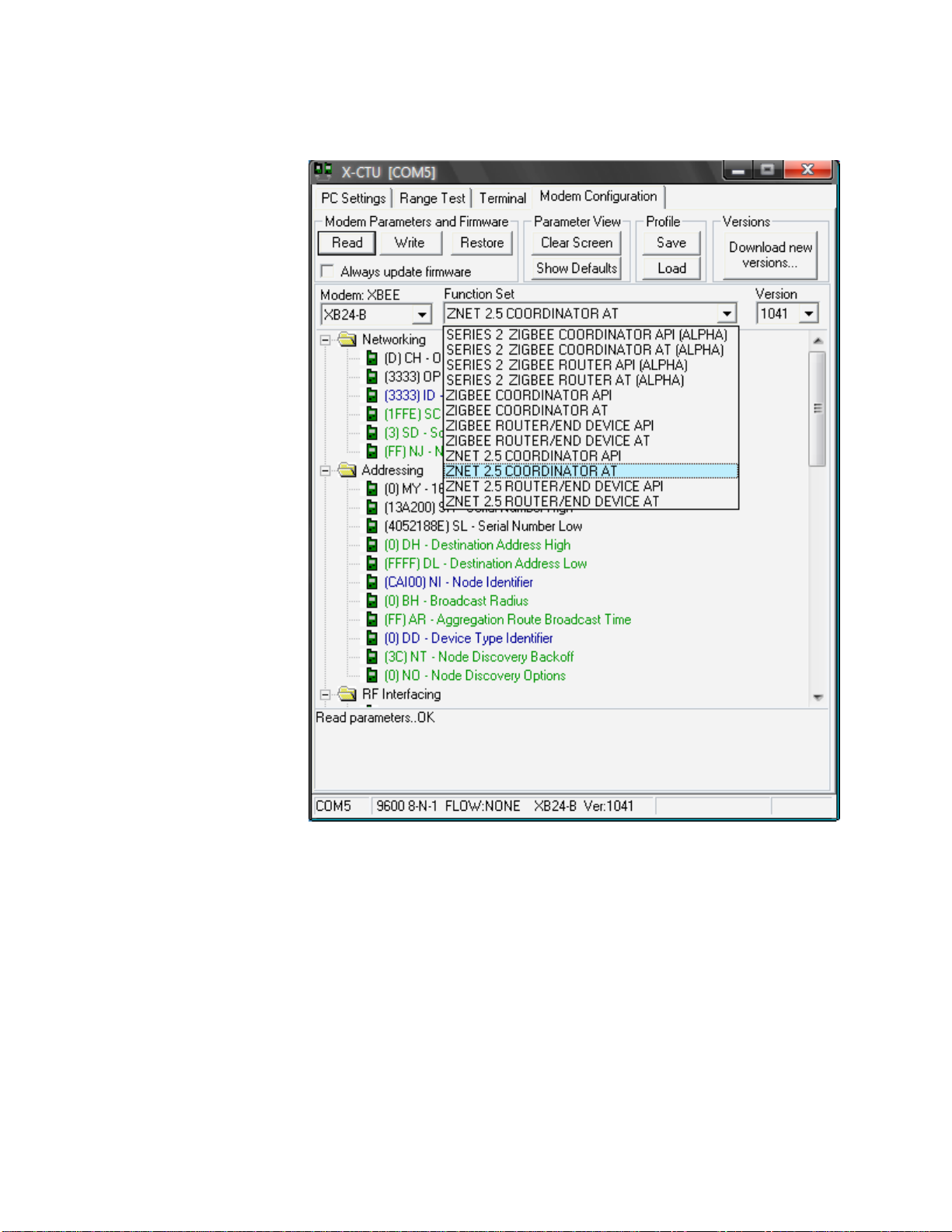Click the green icon beside (3) SD parameter
952x1232 pixels.
372,433
